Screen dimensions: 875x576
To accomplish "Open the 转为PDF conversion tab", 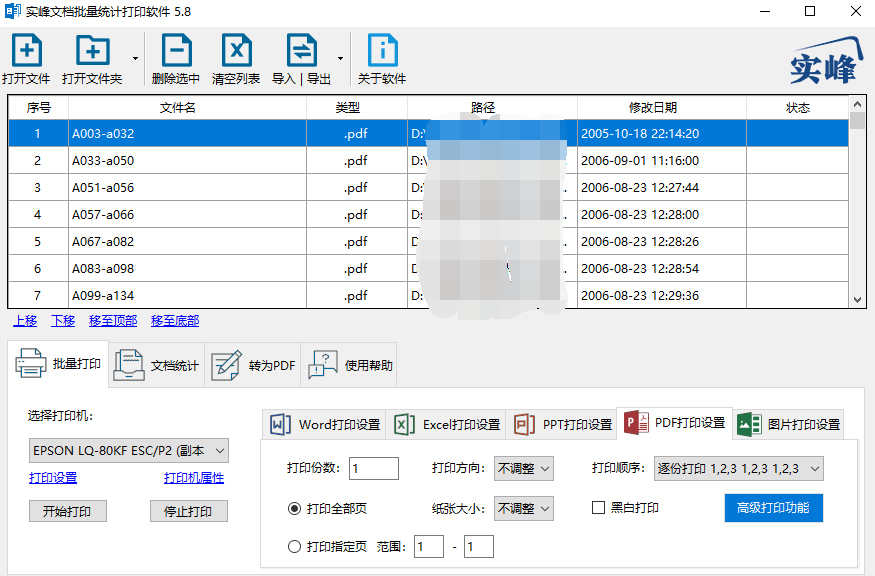I will [253, 365].
